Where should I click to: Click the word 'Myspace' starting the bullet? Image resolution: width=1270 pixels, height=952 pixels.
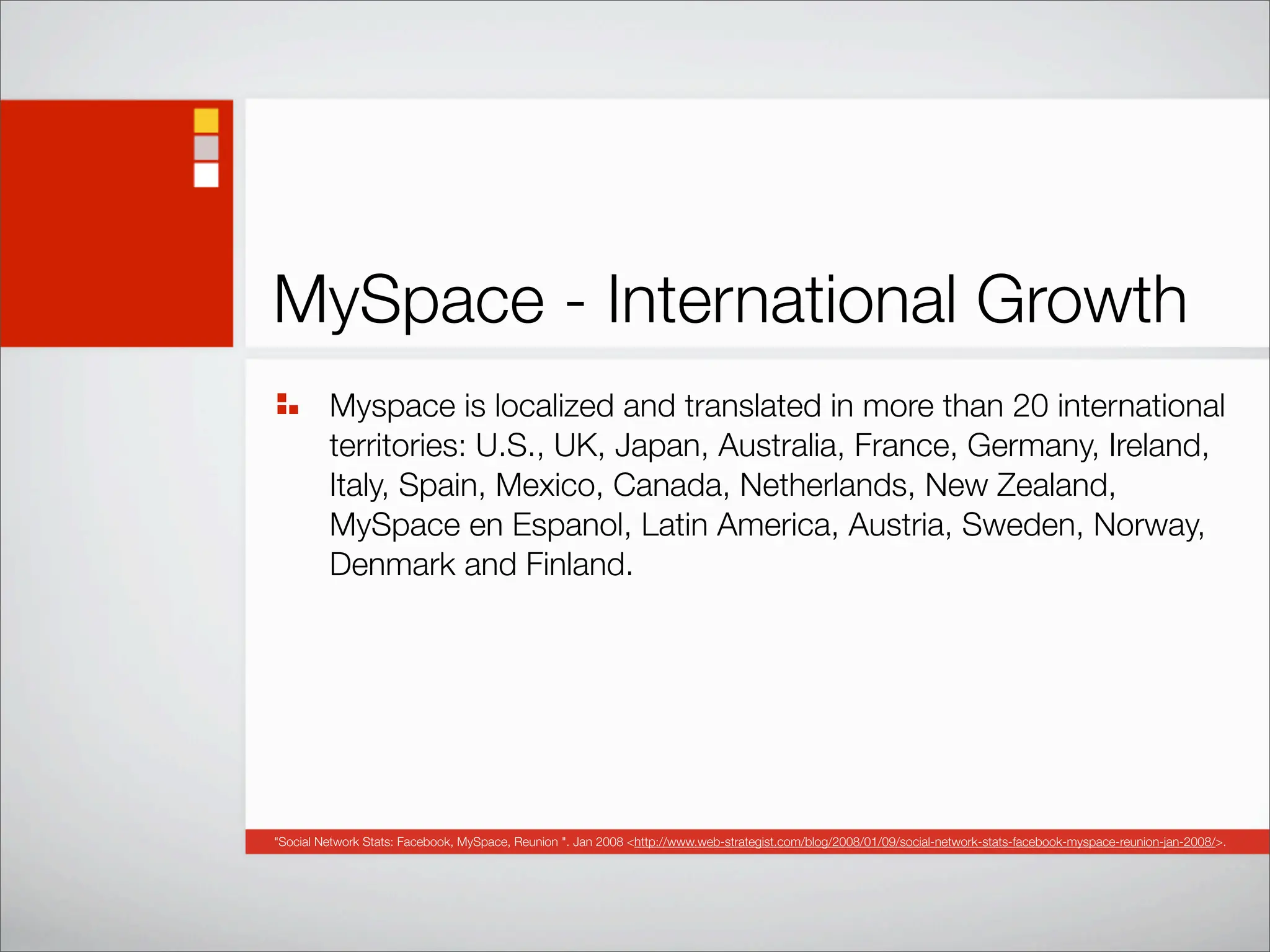(x=392, y=407)
